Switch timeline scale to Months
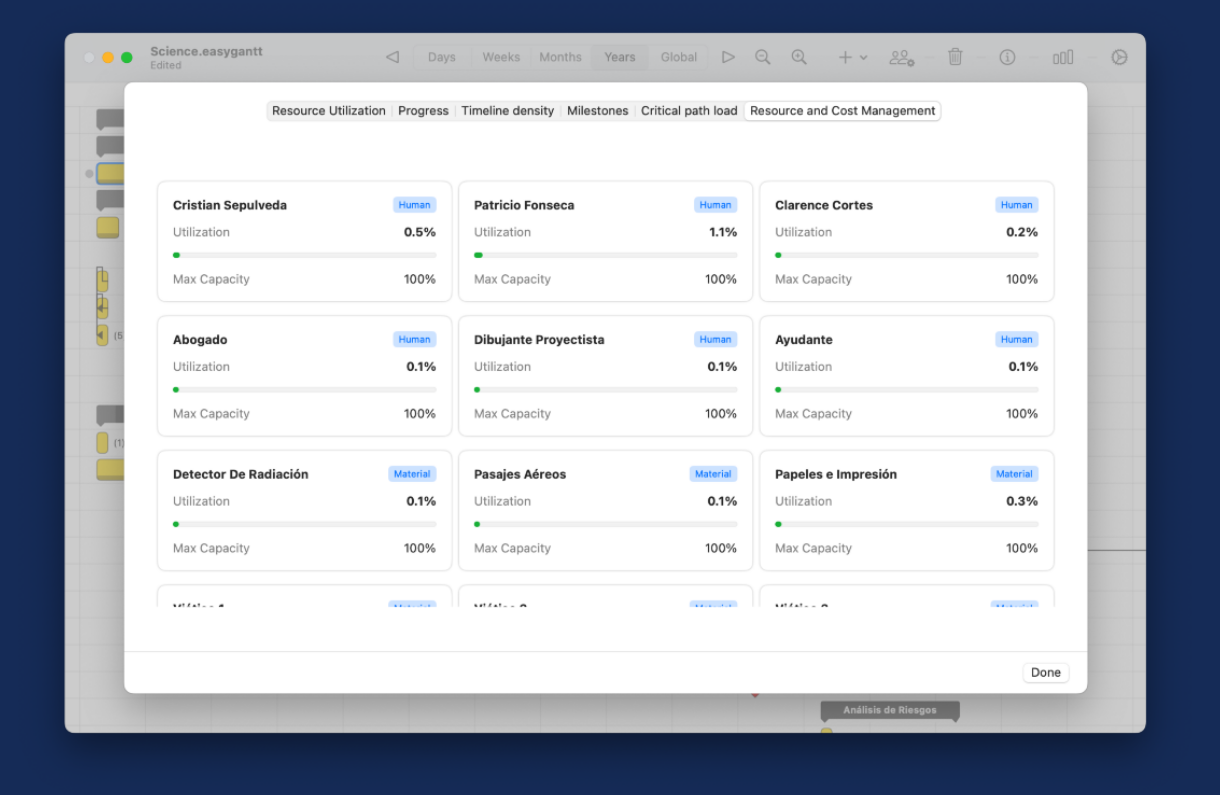The image size is (1220, 795). [x=560, y=57]
